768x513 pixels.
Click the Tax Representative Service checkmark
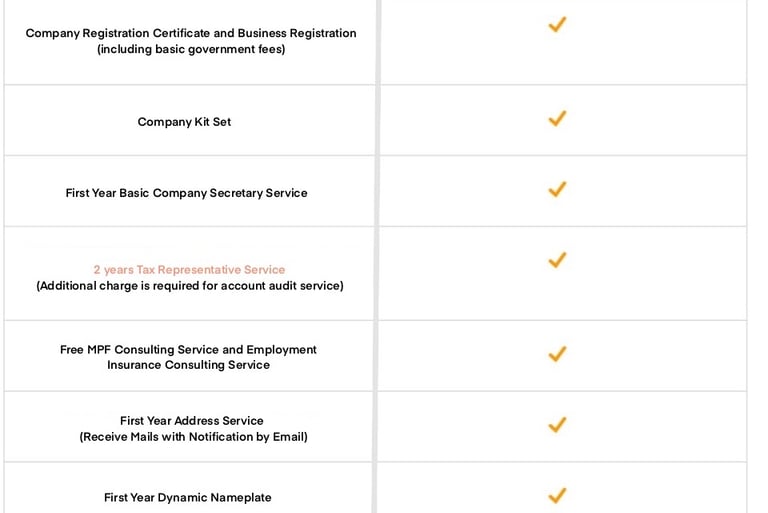click(557, 260)
